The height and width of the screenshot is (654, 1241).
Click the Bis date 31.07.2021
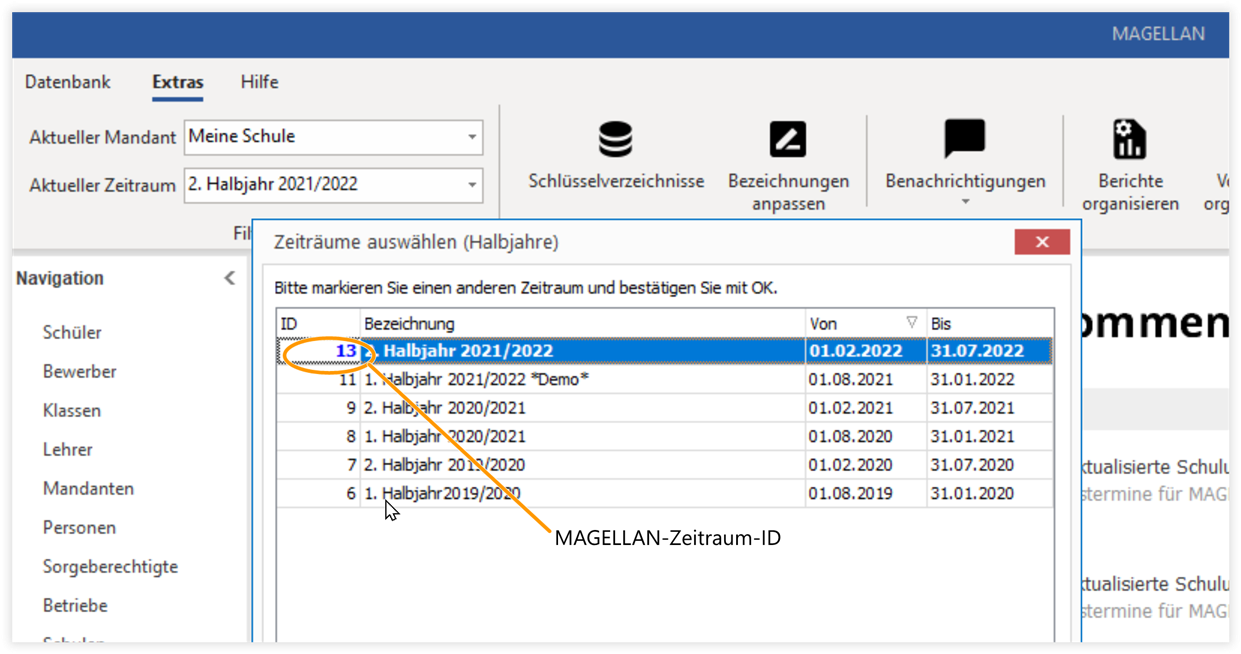point(973,408)
